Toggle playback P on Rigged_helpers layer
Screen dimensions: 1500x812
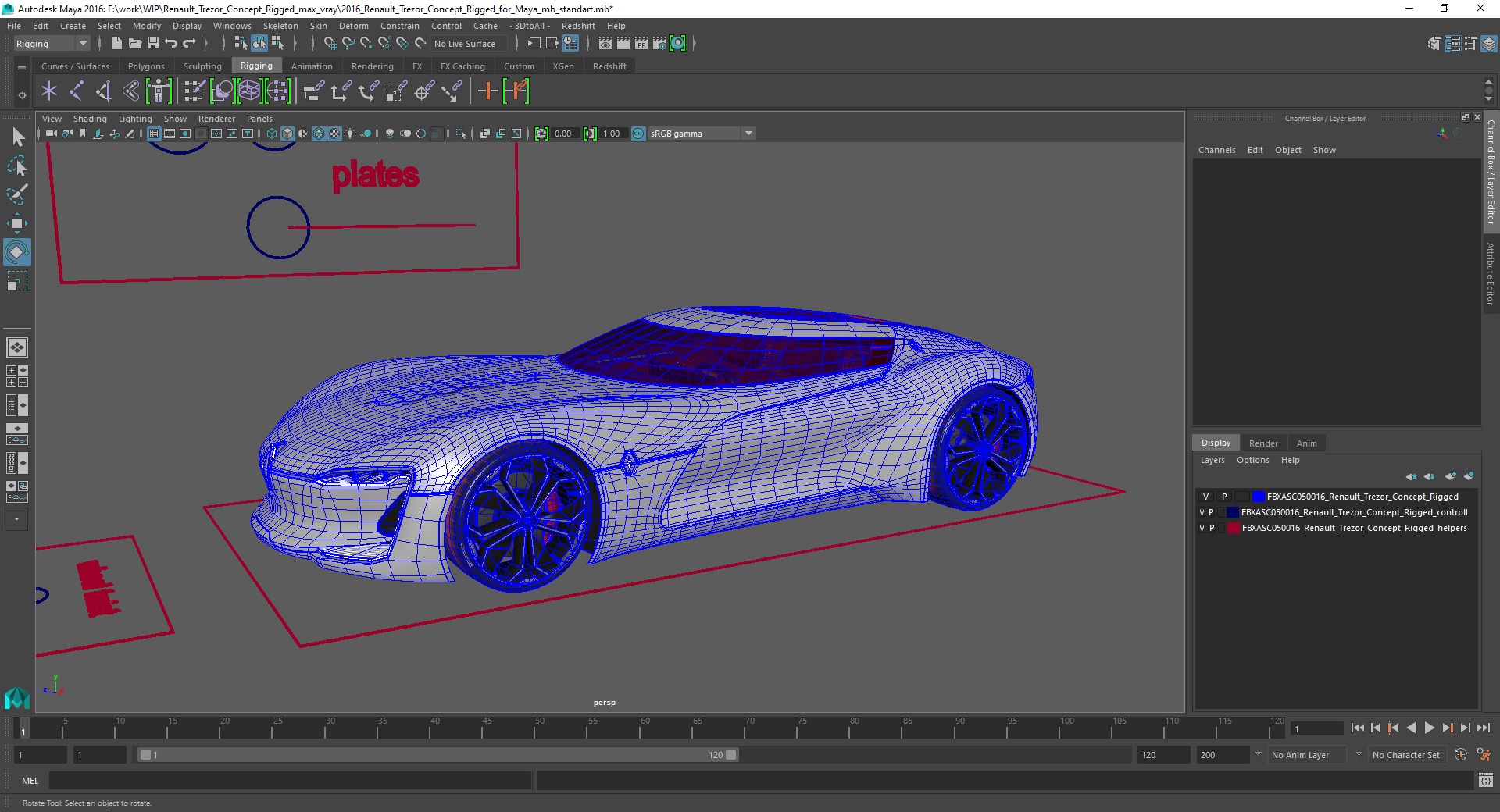[x=1212, y=528]
